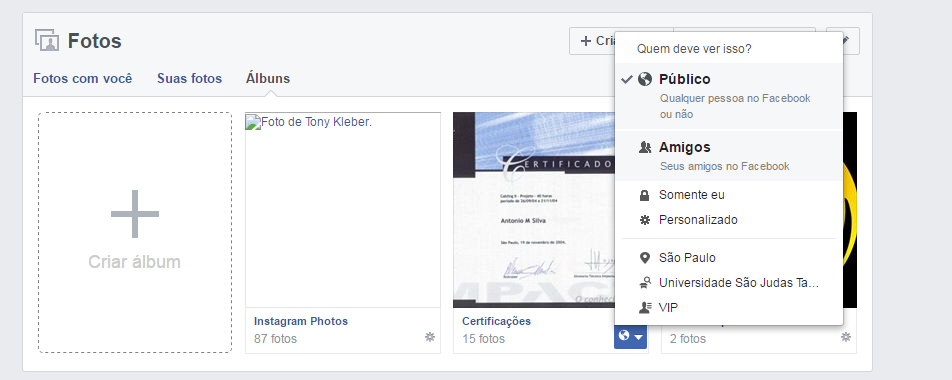Switch to the Suas fotos tab

(x=189, y=78)
